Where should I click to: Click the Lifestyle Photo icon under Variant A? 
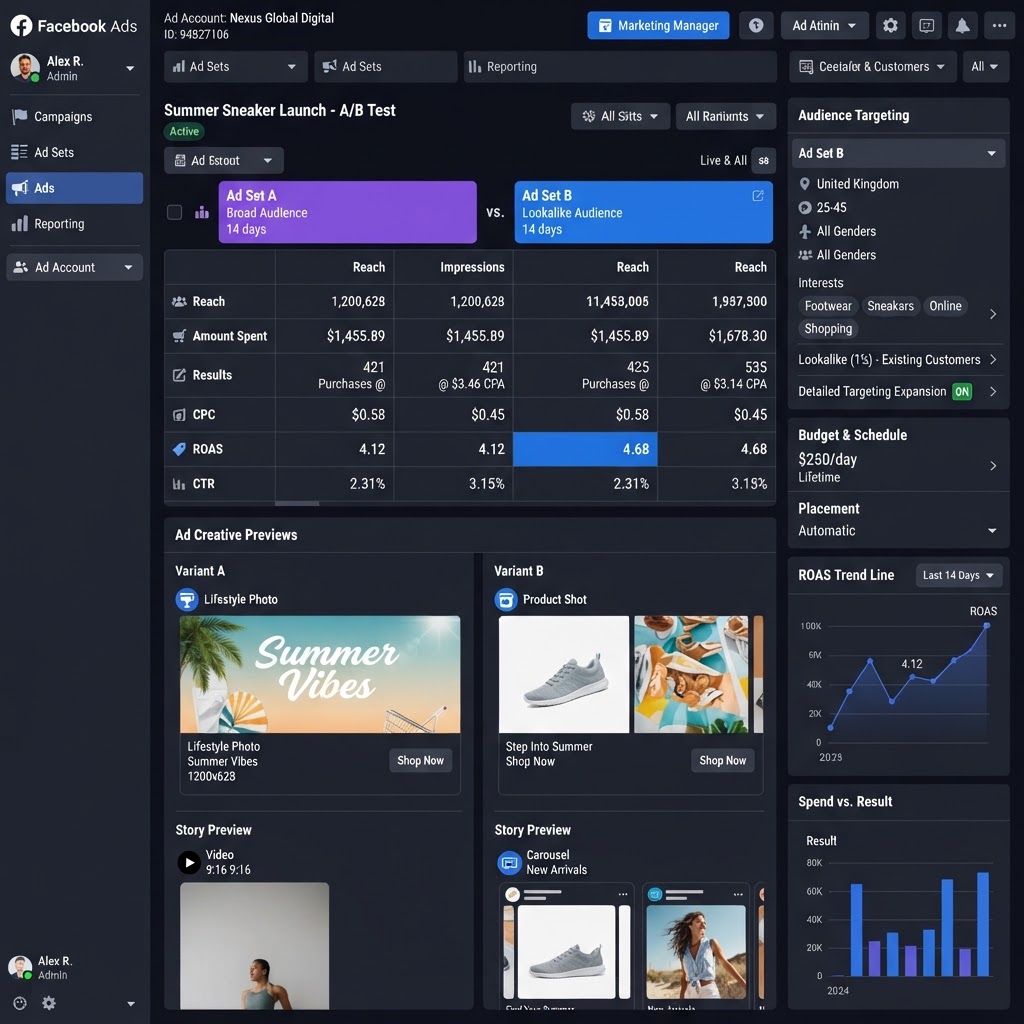(187, 599)
